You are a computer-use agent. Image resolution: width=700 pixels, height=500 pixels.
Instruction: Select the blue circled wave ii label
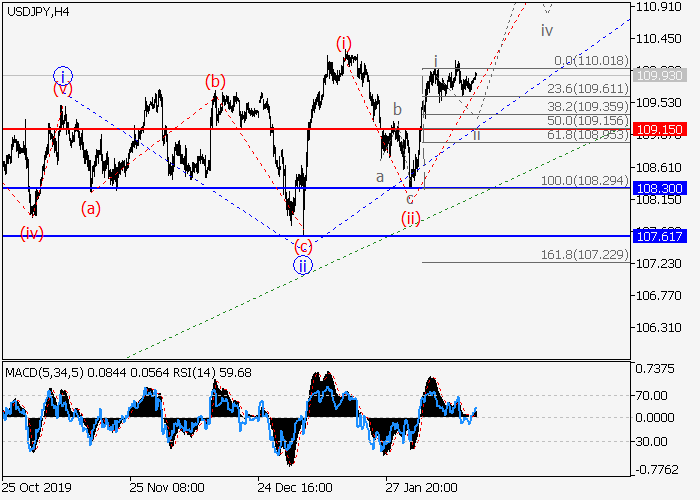(303, 265)
